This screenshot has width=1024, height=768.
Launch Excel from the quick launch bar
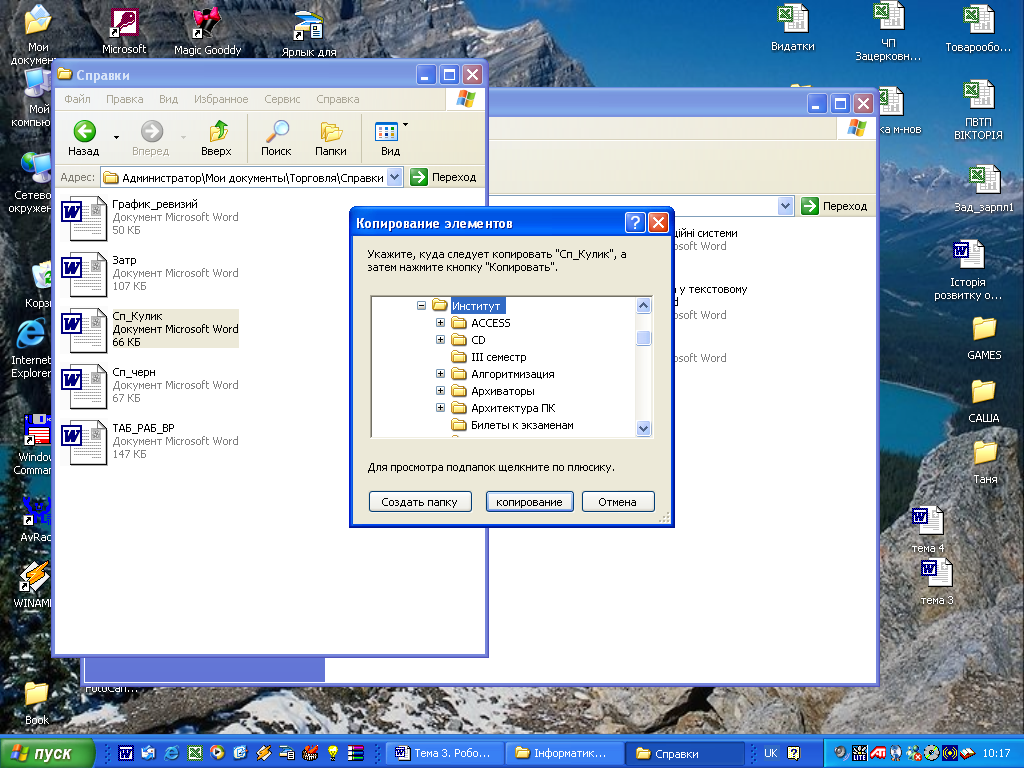[x=195, y=753]
